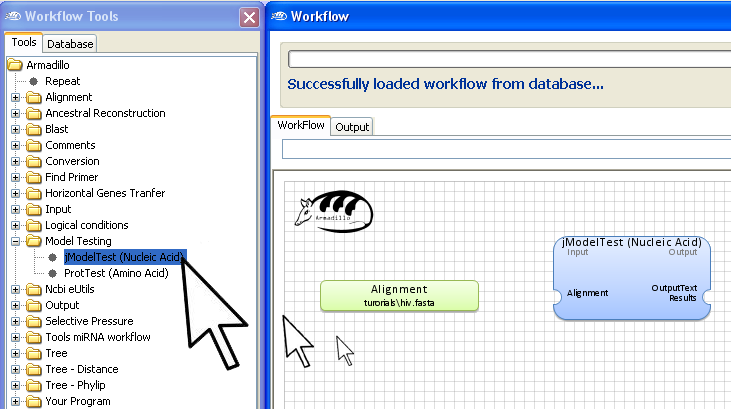Viewport: 731px width, 409px height.
Task: Click the ProtTest tool bullet icon
Action: [53, 273]
